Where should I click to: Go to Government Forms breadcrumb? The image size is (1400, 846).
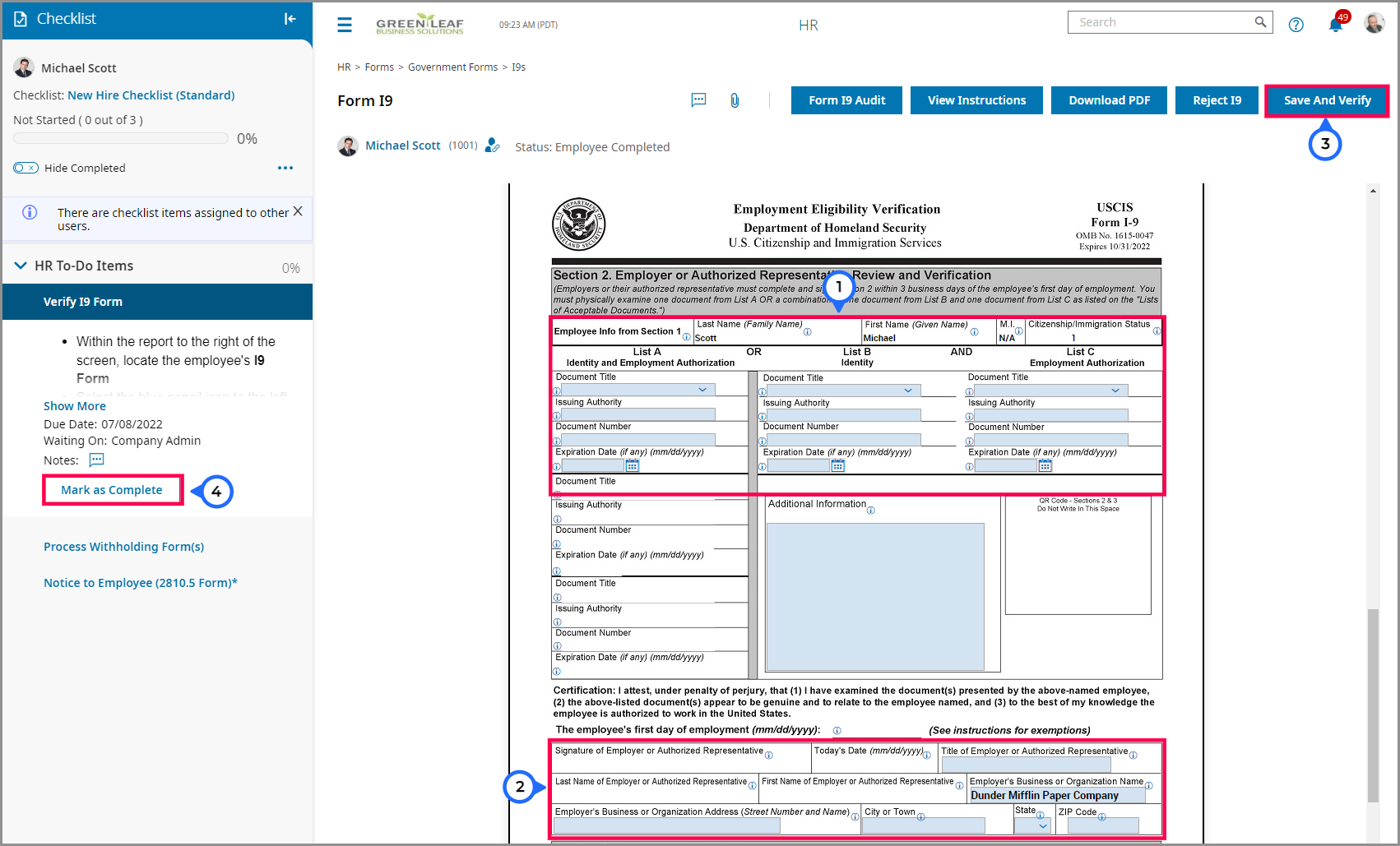[x=452, y=67]
